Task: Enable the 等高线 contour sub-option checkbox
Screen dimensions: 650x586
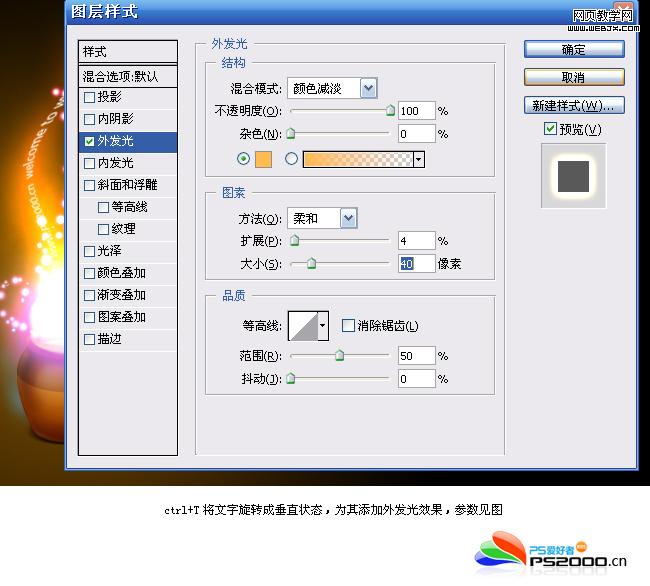Action: click(103, 207)
